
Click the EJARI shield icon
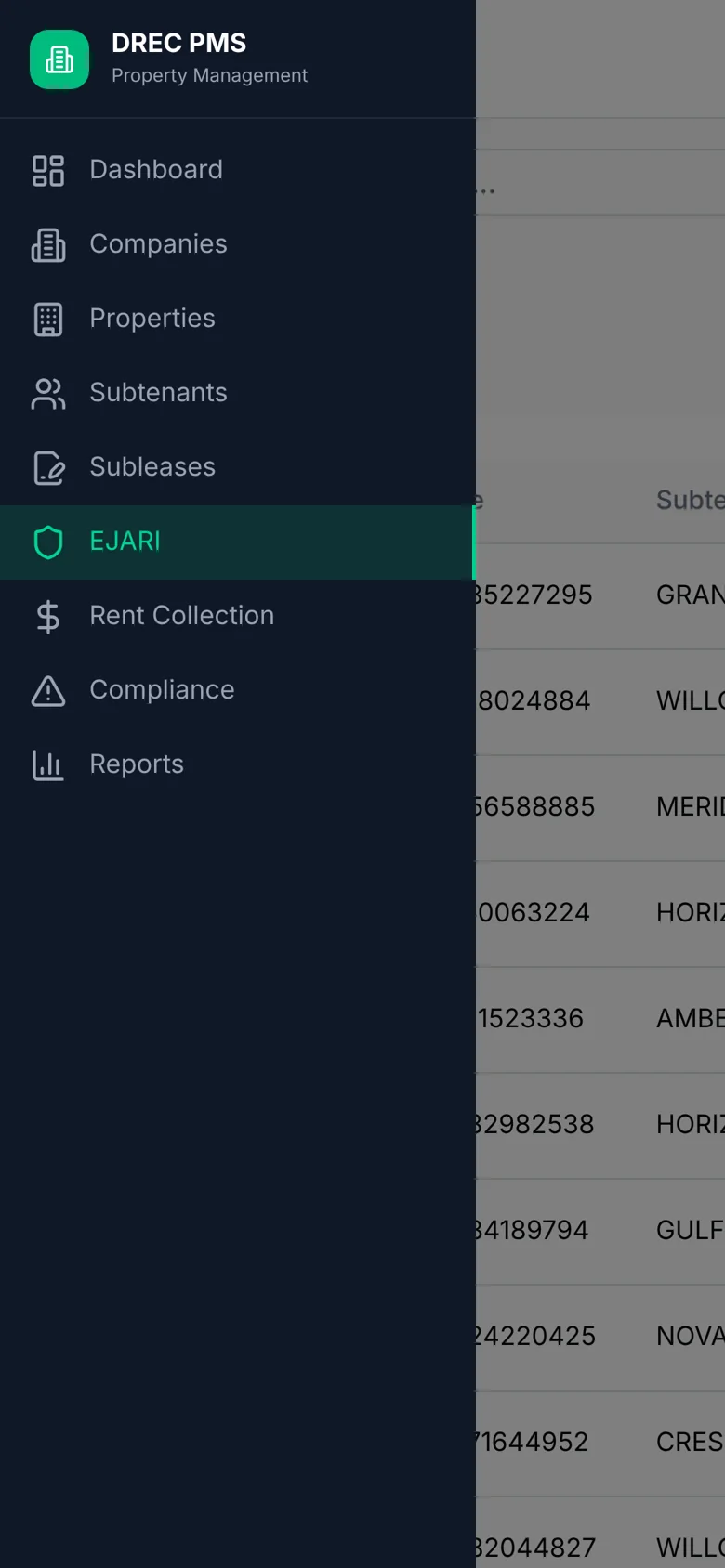[48, 542]
